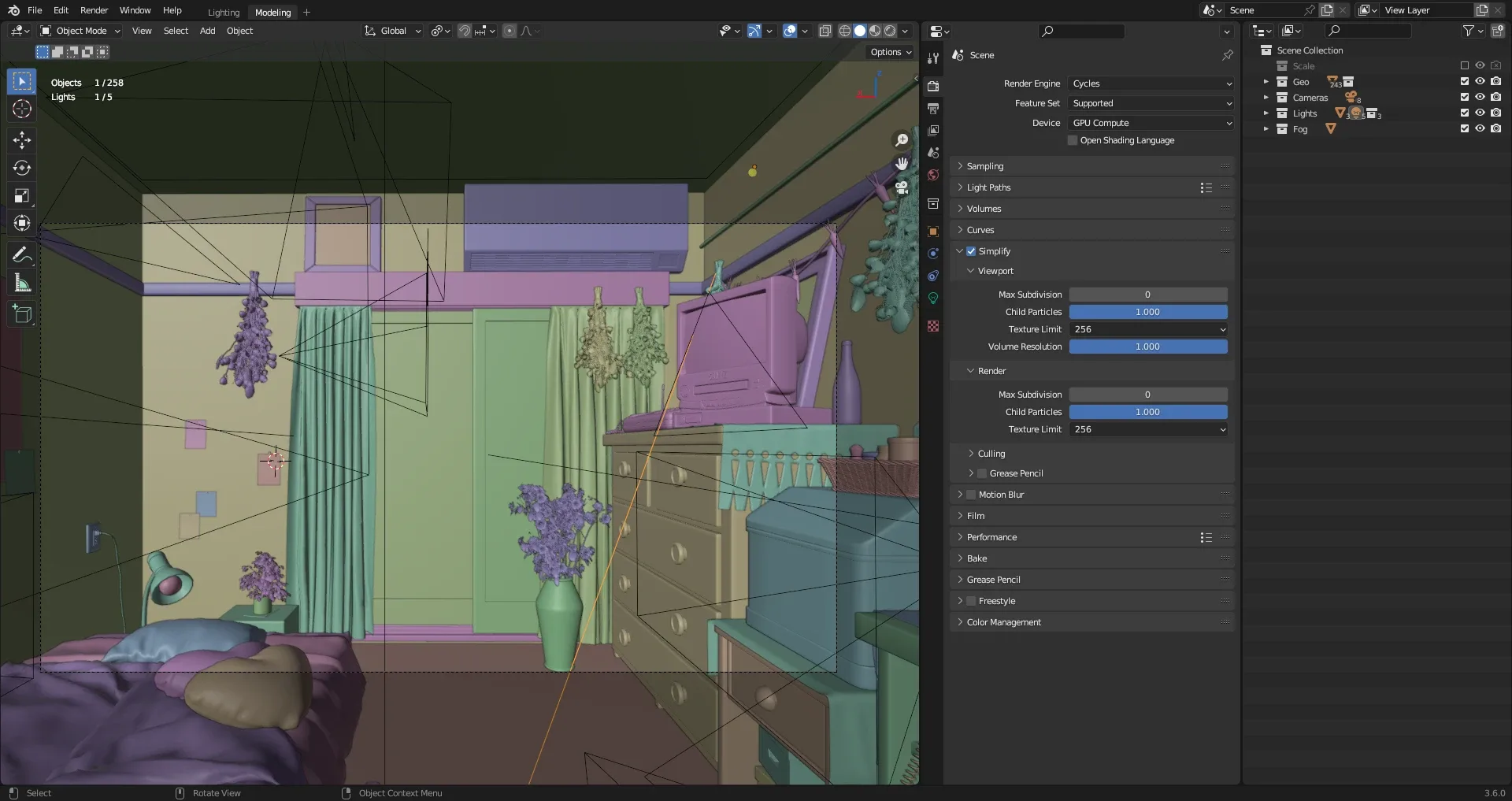Switch to the Lighting workspace tab
The image size is (1512, 801).
pyautogui.click(x=224, y=12)
